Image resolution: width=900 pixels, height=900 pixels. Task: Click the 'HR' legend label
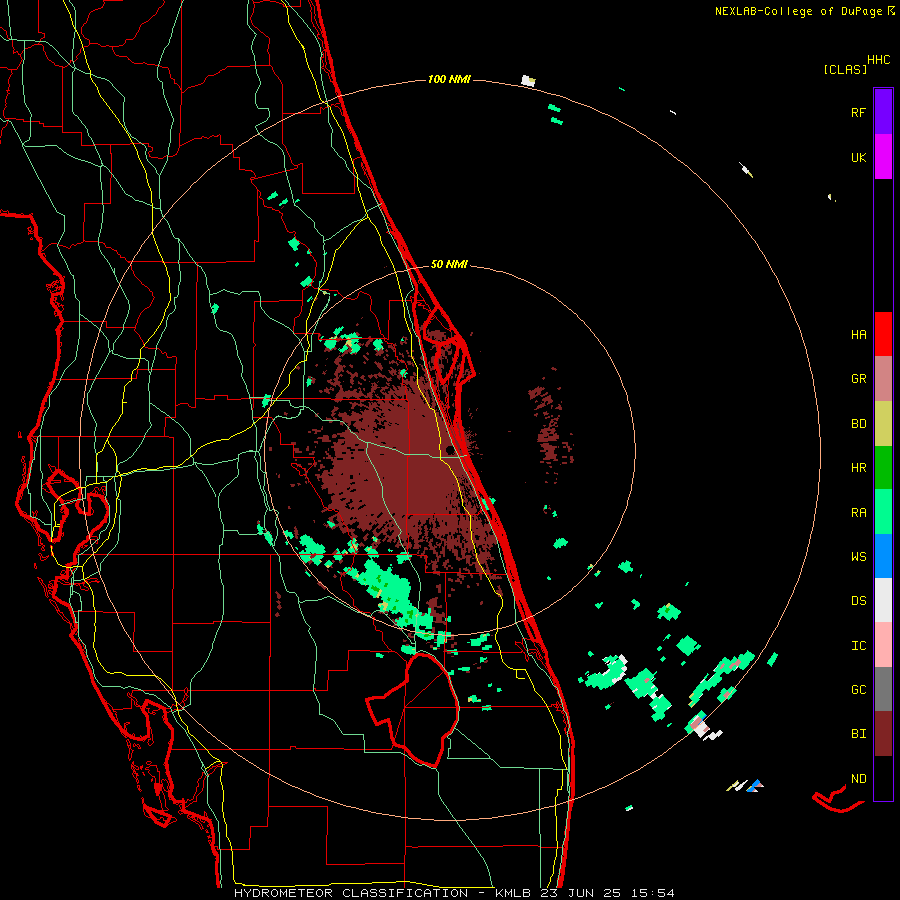point(858,467)
